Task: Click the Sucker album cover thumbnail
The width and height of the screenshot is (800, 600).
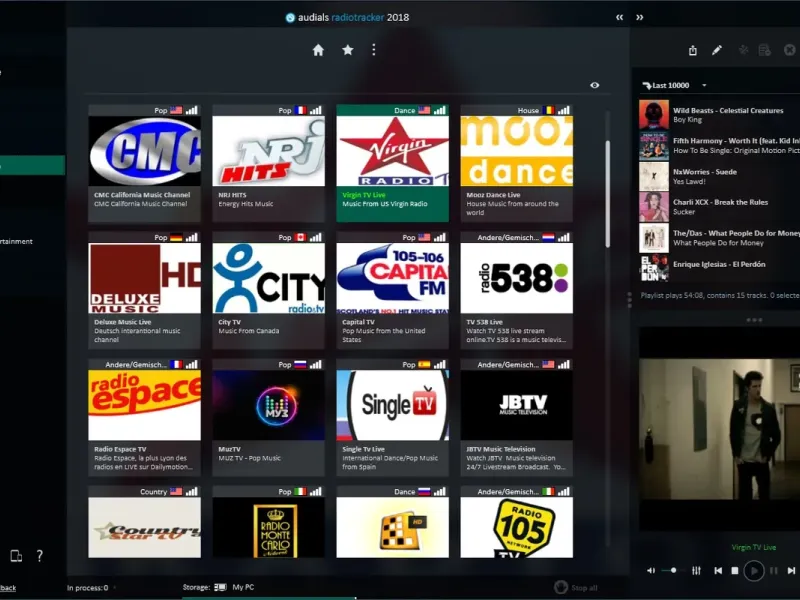Action: [654, 207]
